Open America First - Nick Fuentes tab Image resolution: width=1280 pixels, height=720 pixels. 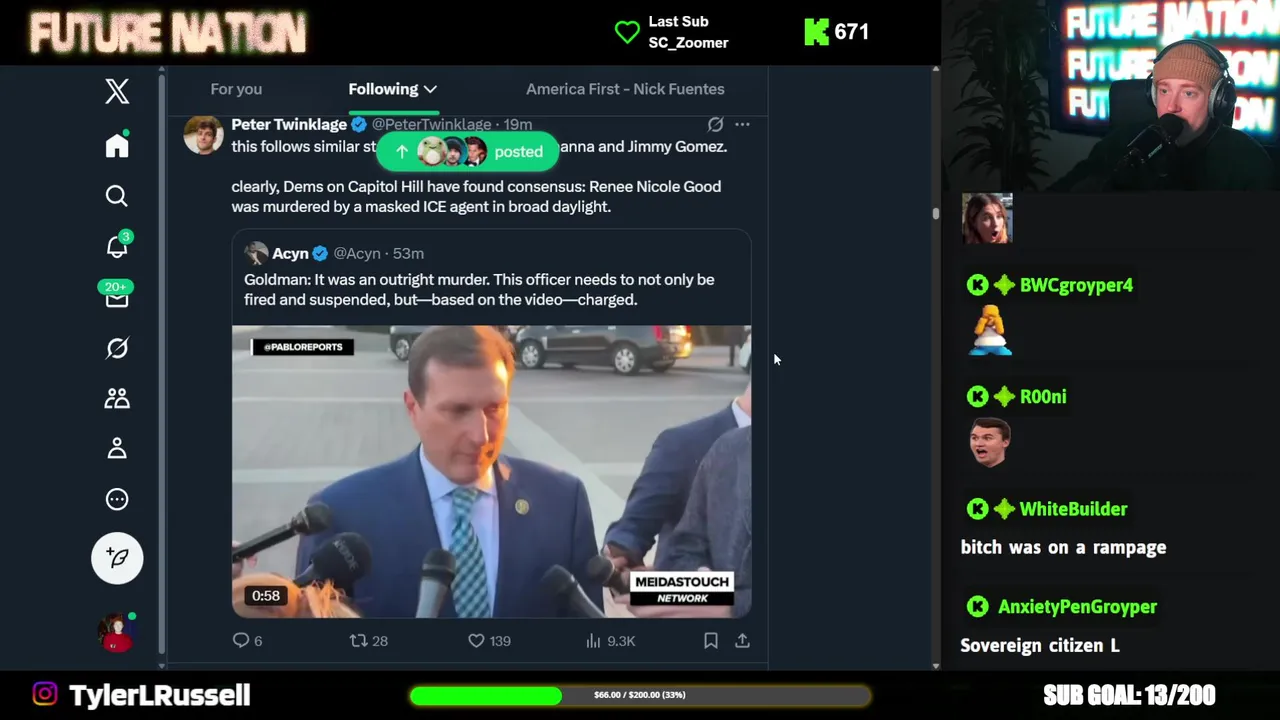tap(625, 89)
